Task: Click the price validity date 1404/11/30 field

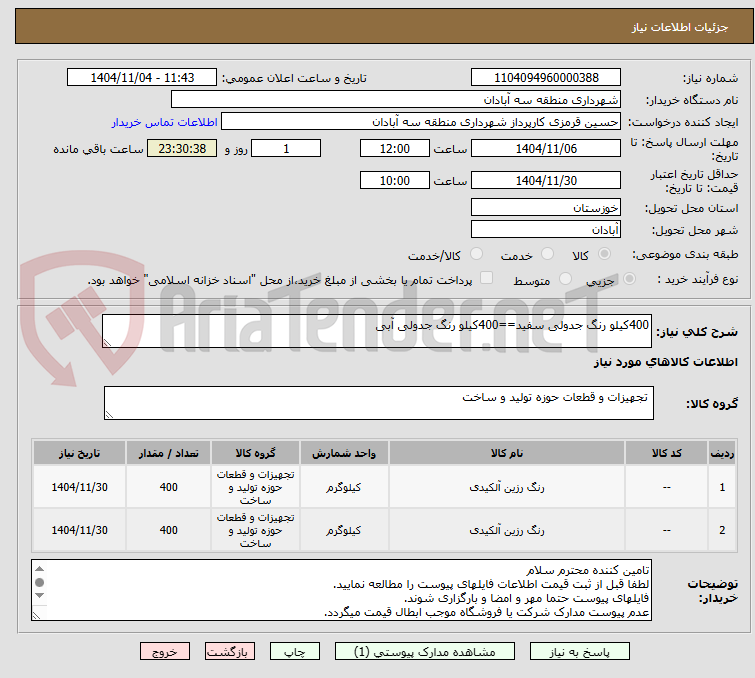Action: pyautogui.click(x=546, y=181)
